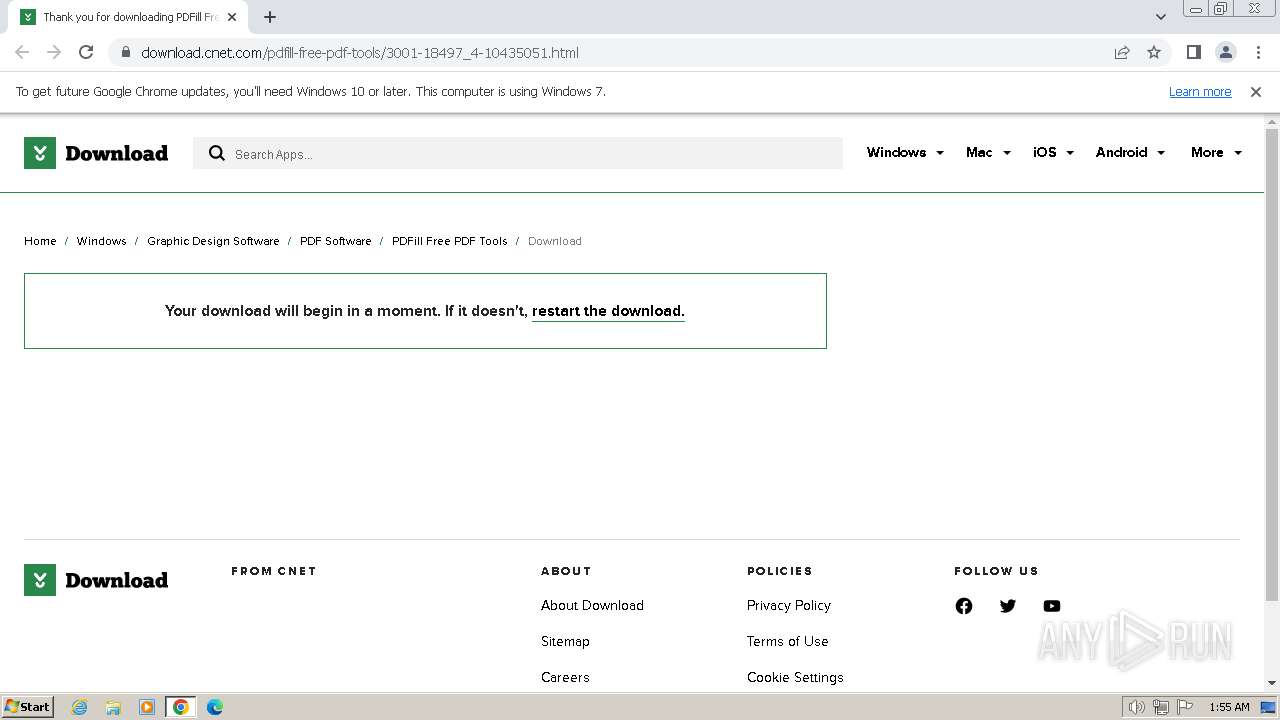Viewport: 1280px width, 720px height.
Task: Open the Facebook follow icon
Action: pos(964,606)
